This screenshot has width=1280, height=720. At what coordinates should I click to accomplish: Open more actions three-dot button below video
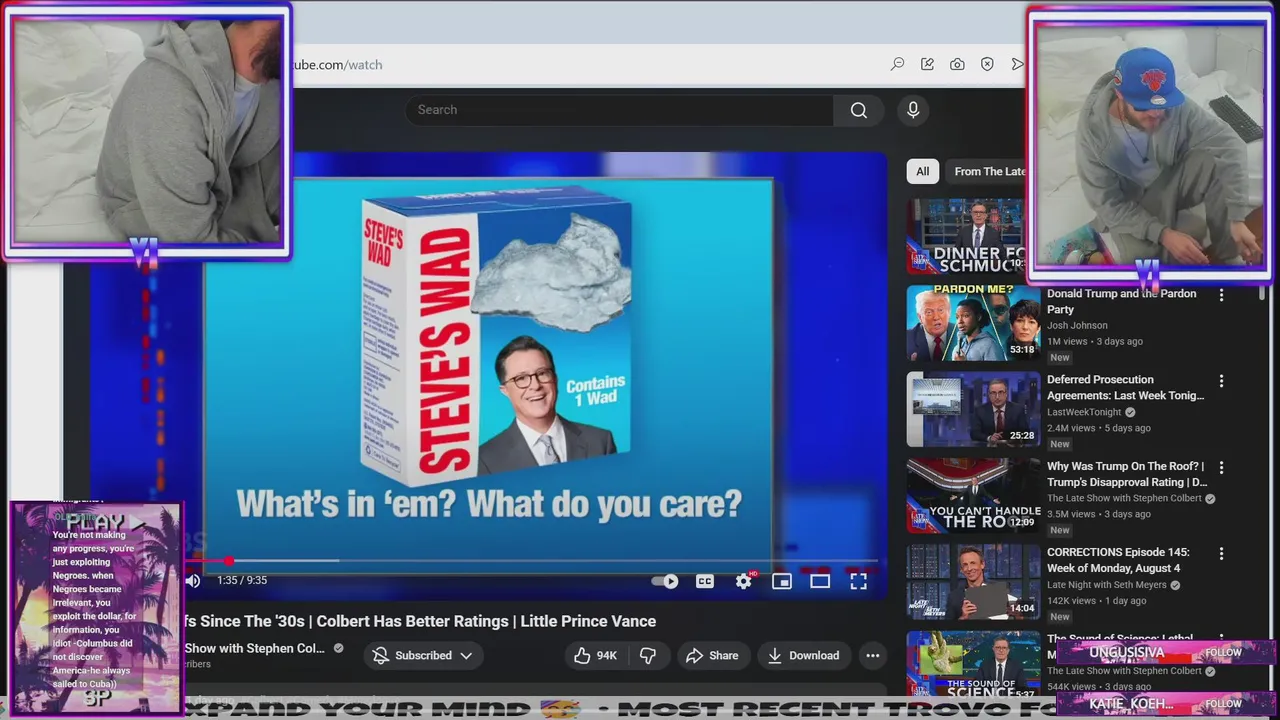[x=872, y=656]
